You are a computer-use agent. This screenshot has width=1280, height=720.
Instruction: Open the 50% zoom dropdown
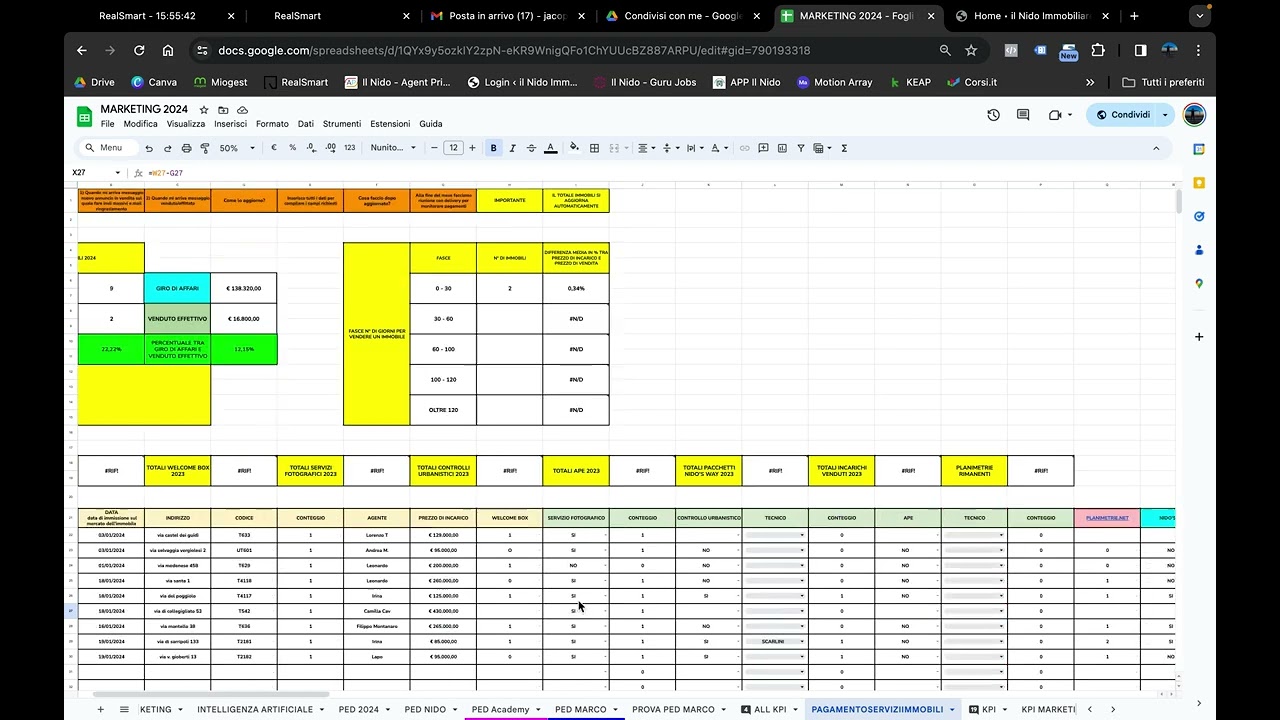(x=235, y=148)
